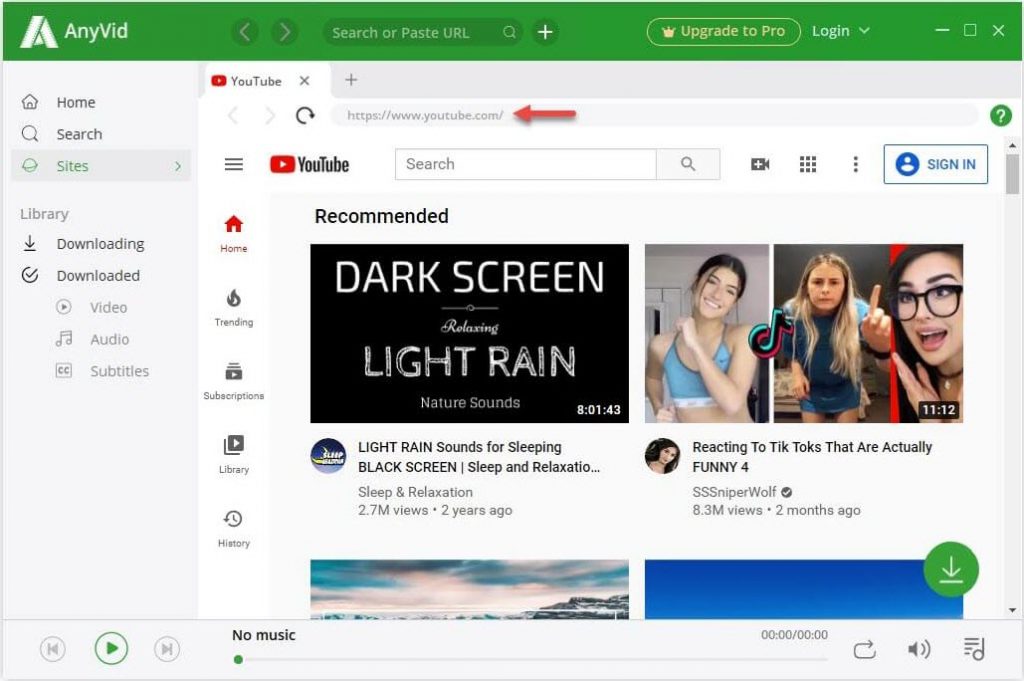
Task: Click the page scrollbar up arrow
Action: 1012,145
